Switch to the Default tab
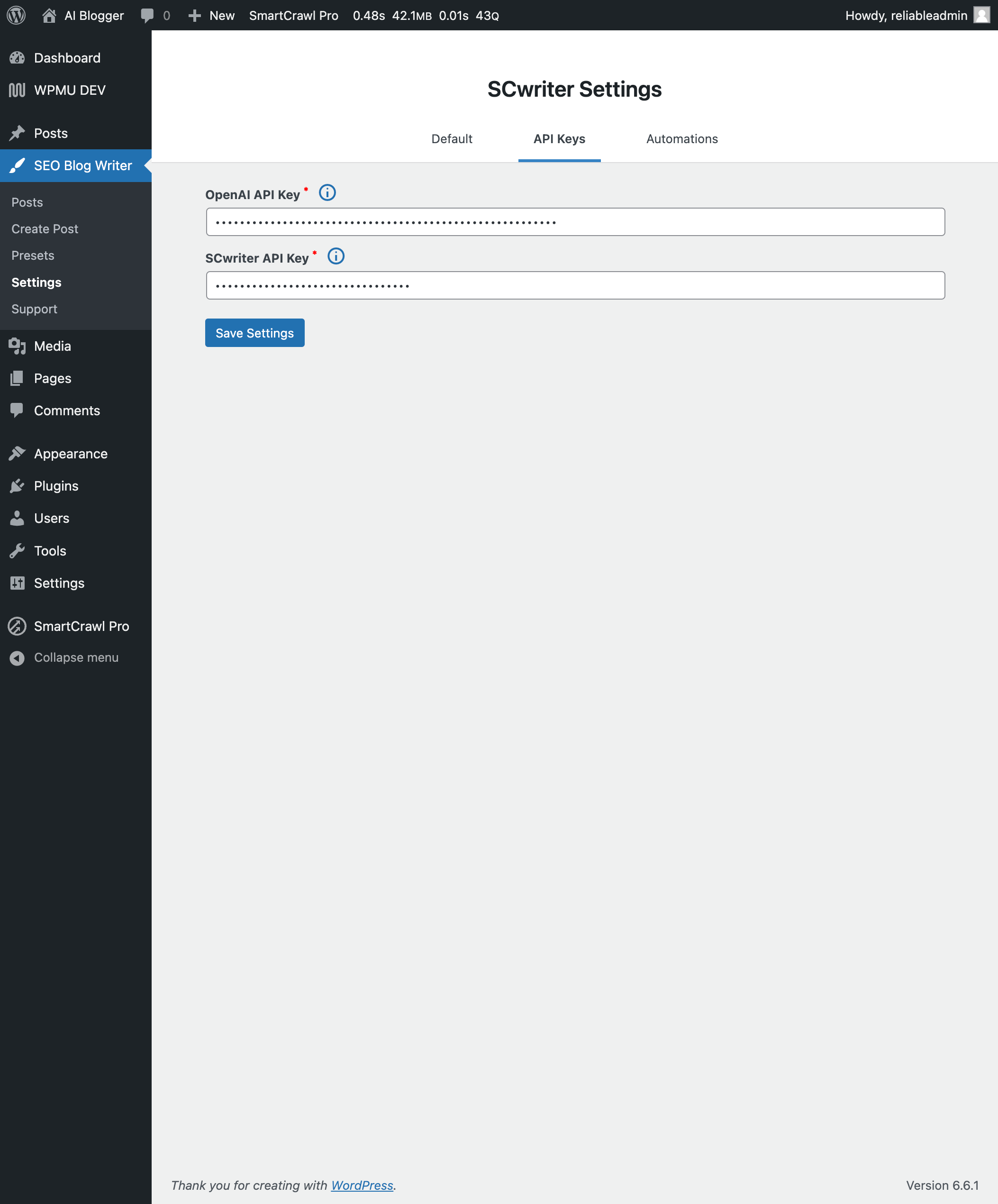This screenshot has width=998, height=1204. (452, 139)
